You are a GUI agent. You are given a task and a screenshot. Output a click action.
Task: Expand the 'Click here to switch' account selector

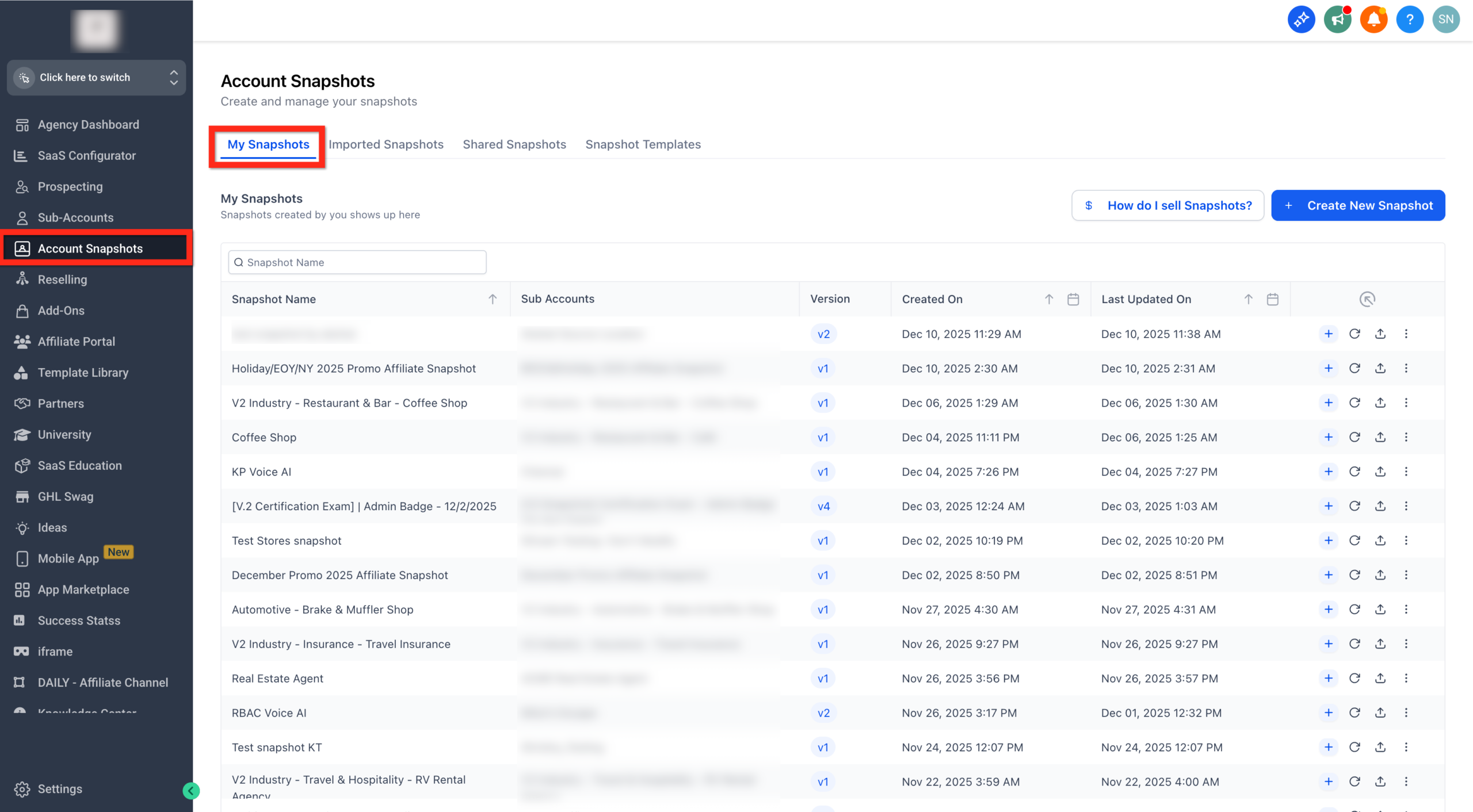(x=96, y=77)
